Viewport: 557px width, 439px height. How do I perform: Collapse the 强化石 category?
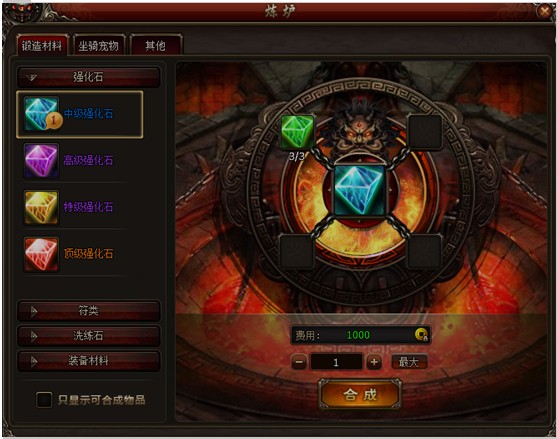pyautogui.click(x=89, y=77)
